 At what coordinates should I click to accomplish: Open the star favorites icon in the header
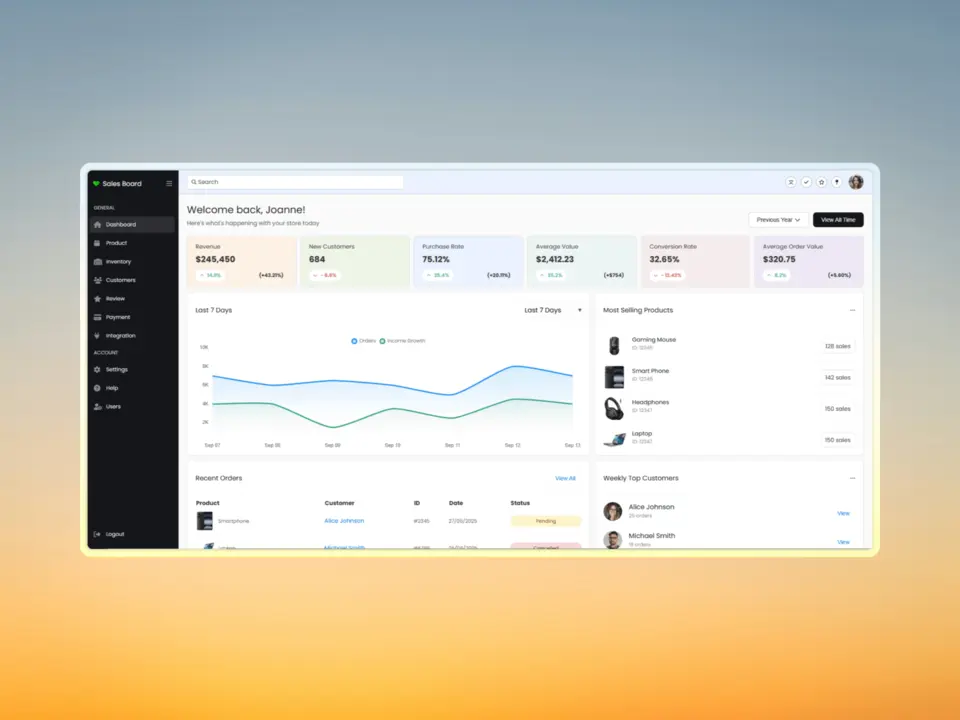(x=822, y=182)
